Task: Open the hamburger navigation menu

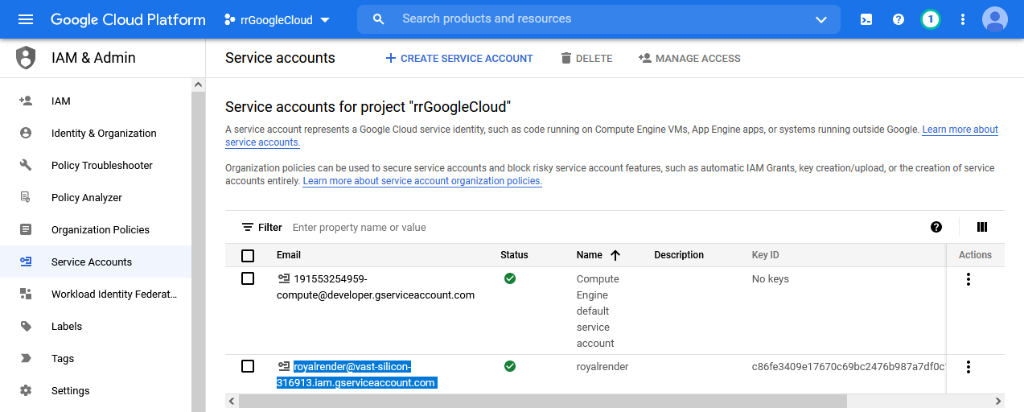Action: 25,20
